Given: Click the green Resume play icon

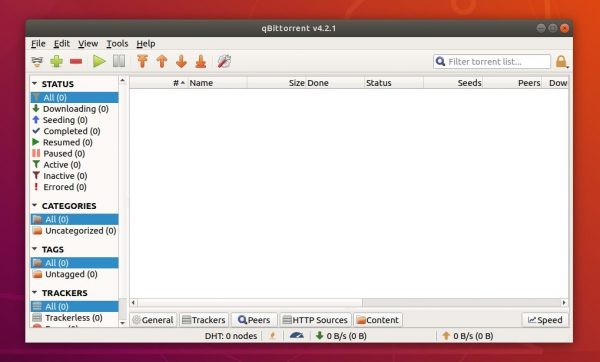Looking at the screenshot, I should click(99, 61).
